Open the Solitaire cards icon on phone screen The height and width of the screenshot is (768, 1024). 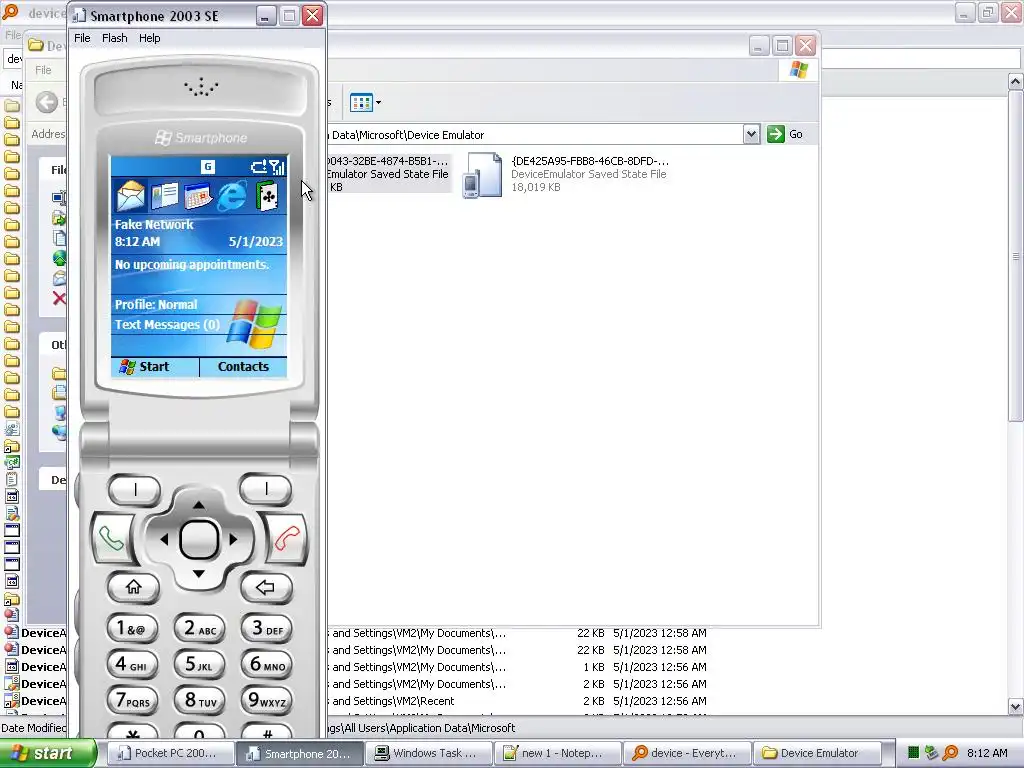267,195
